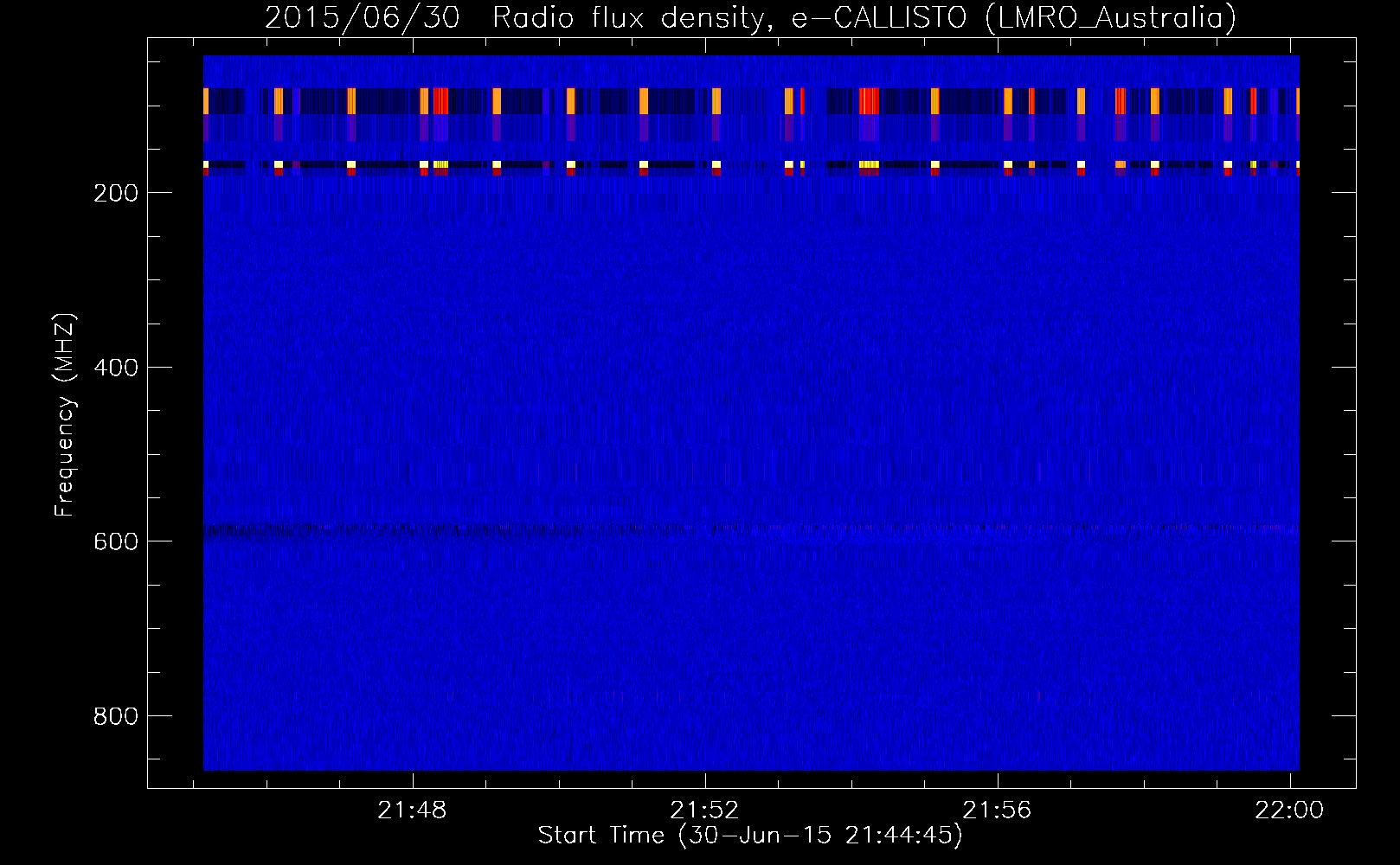Click the '200' frequency tick label

click(x=116, y=193)
